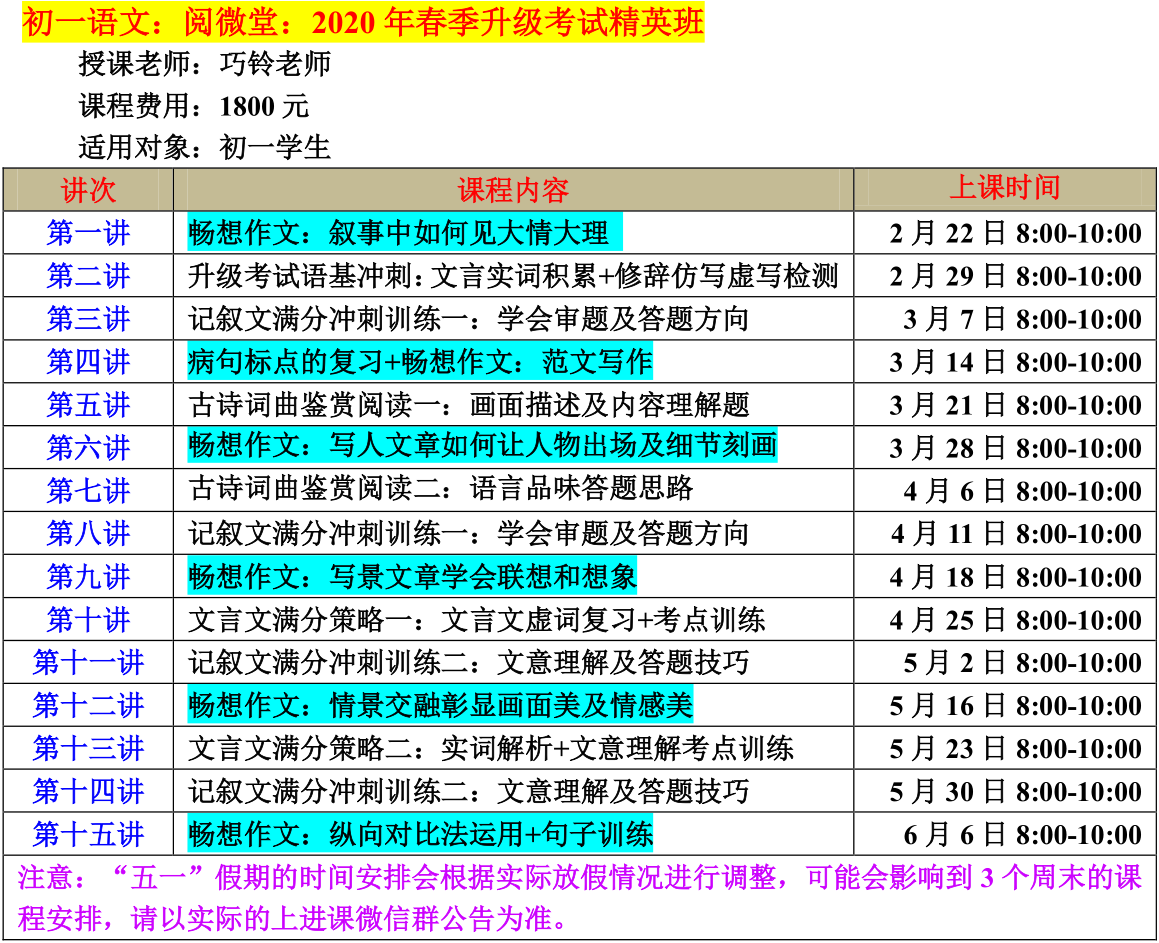Click the '授课老师：巧铃老师' line
1159x943 pixels.
point(204,65)
